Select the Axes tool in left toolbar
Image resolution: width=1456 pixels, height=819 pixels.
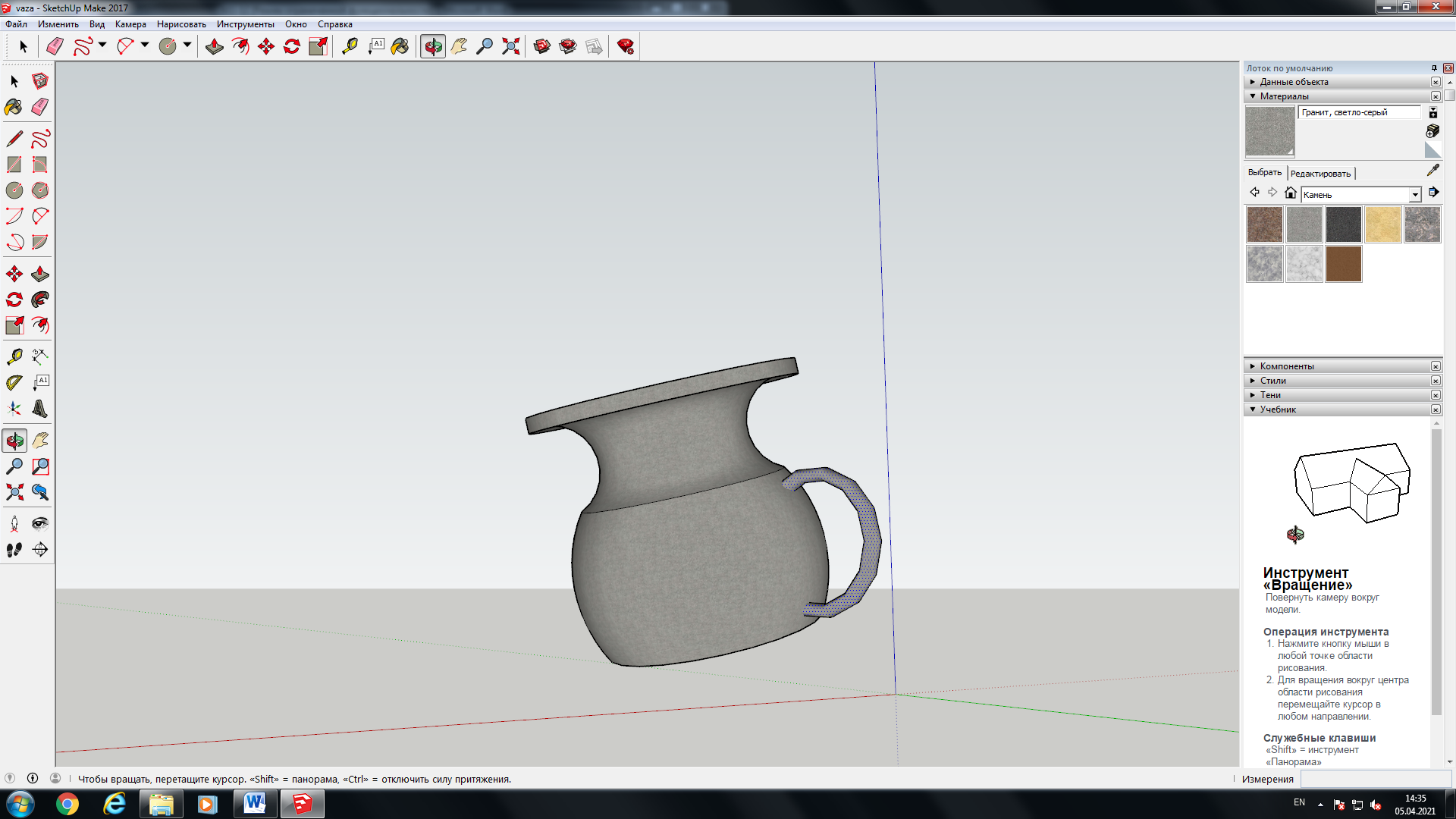point(14,409)
